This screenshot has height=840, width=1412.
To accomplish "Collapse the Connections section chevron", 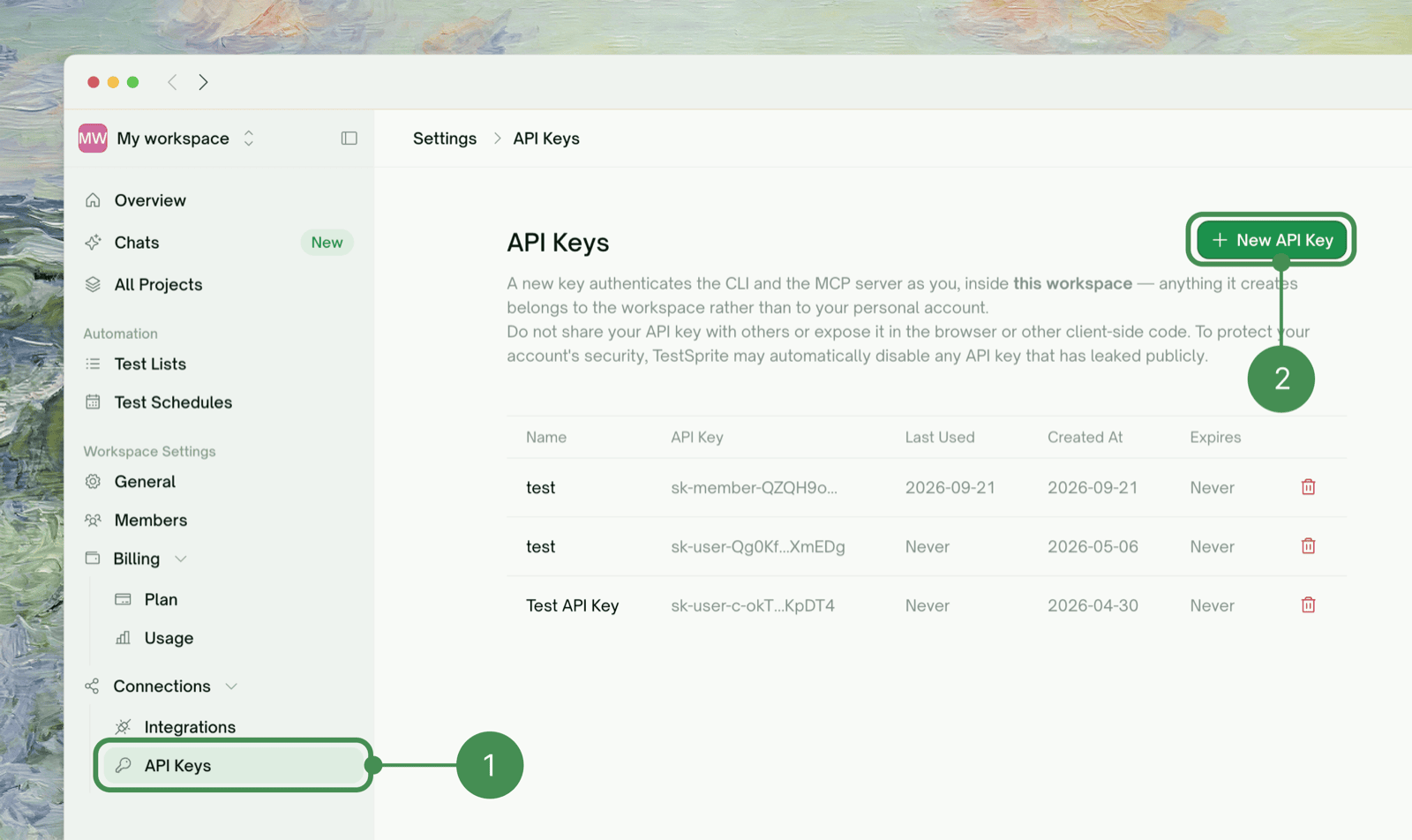I will tap(231, 686).
